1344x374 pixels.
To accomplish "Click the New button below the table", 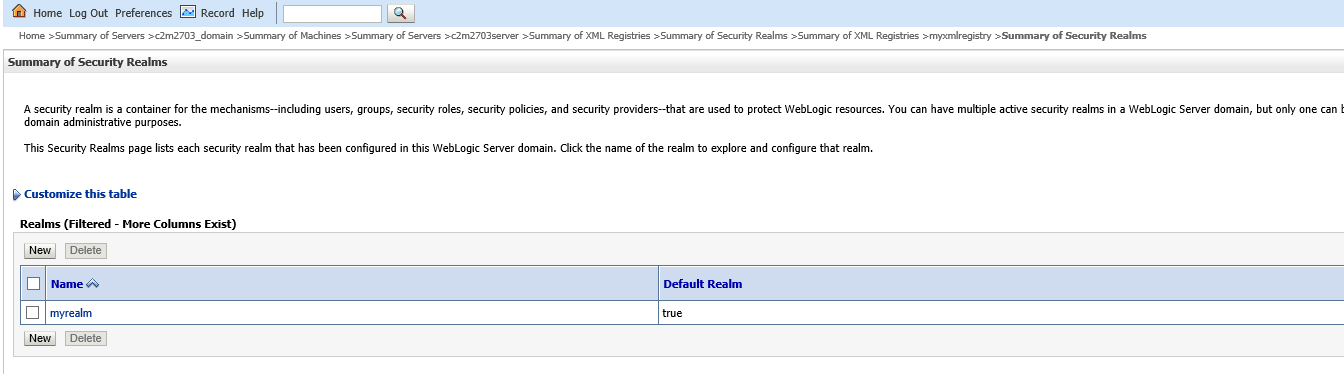I will pos(40,338).
